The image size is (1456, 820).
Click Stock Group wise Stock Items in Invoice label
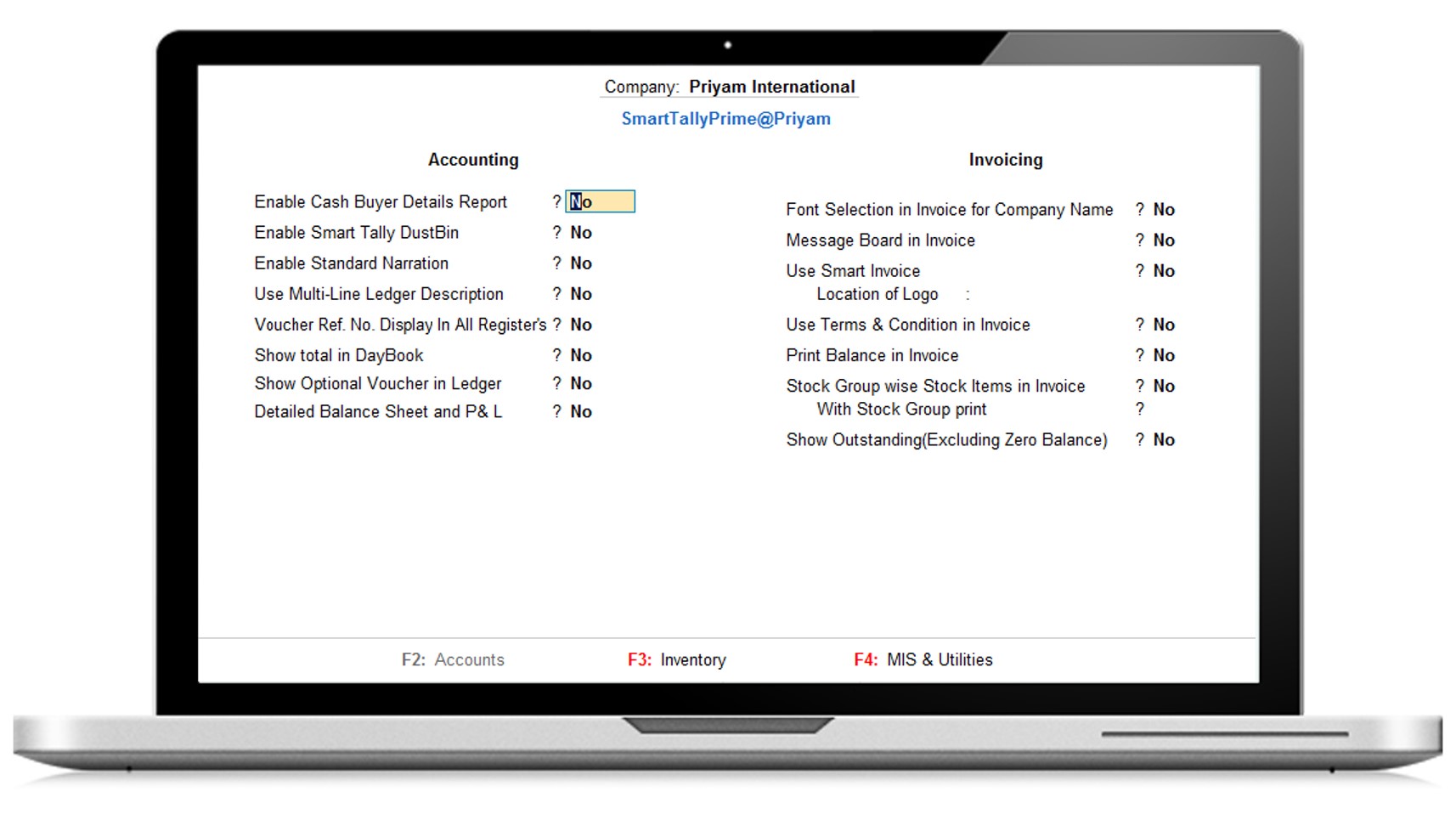click(x=935, y=387)
